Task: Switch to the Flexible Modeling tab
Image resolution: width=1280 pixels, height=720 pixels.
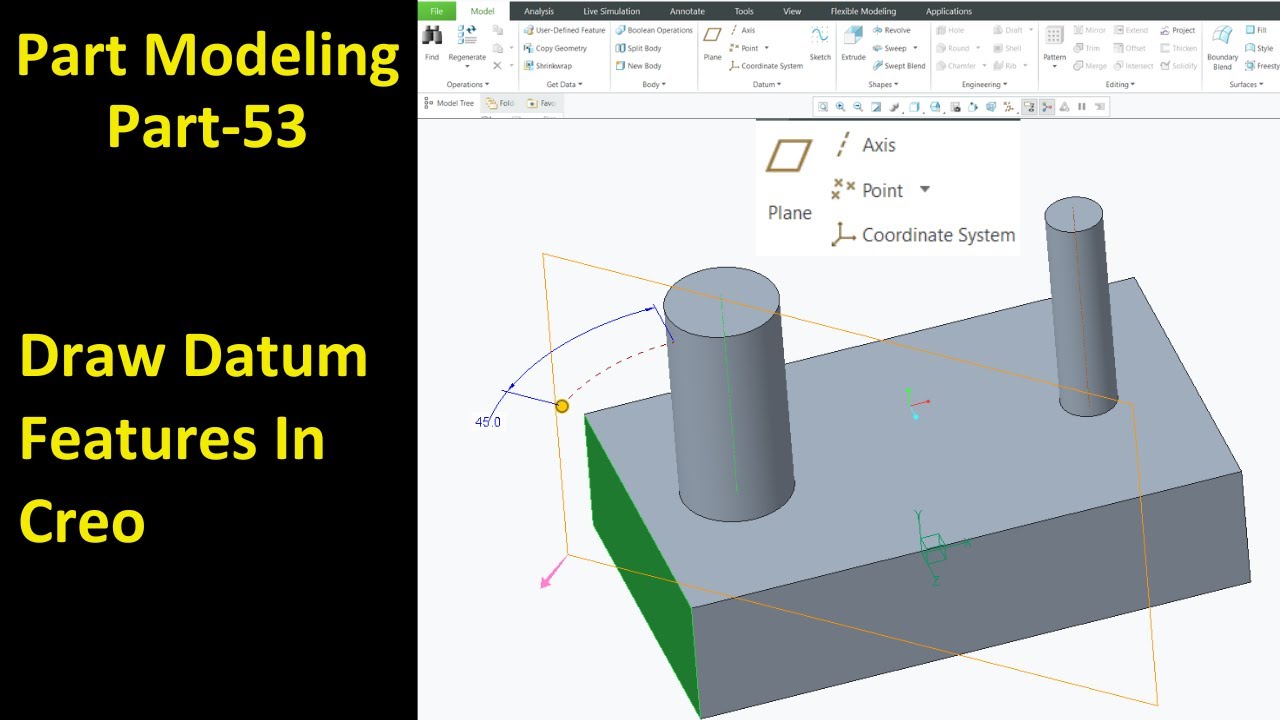Action: click(863, 11)
